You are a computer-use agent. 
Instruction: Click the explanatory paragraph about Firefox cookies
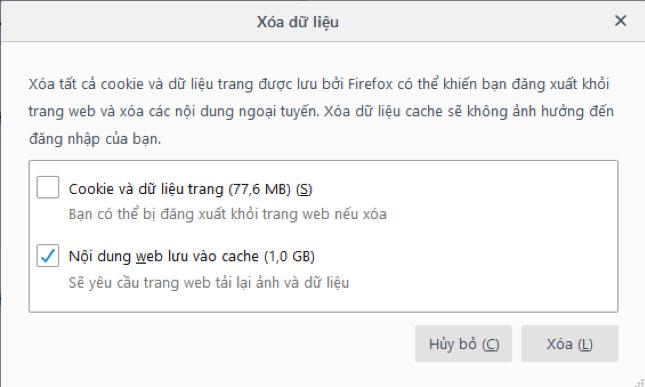(x=321, y=111)
